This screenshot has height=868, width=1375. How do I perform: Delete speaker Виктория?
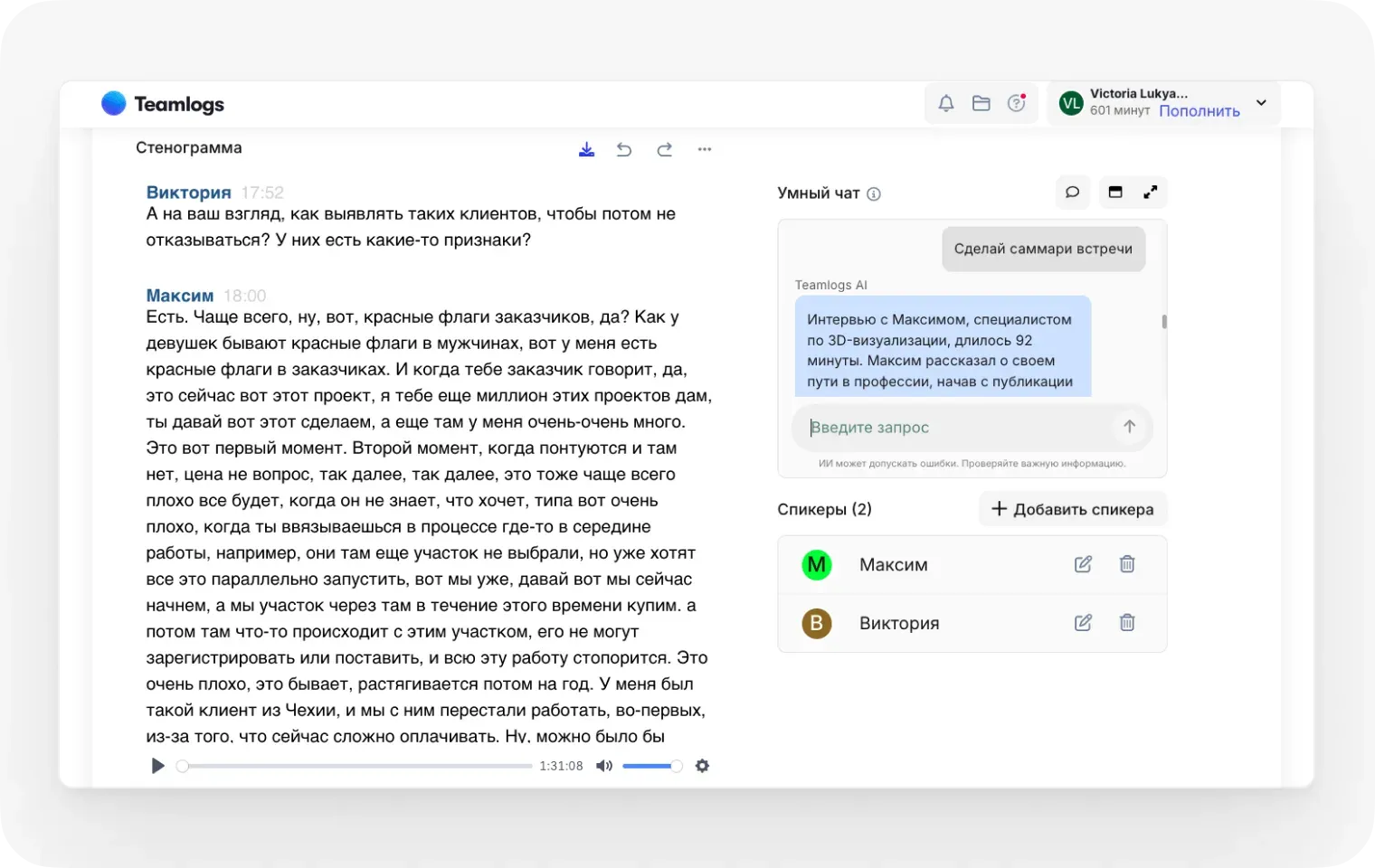(x=1127, y=622)
